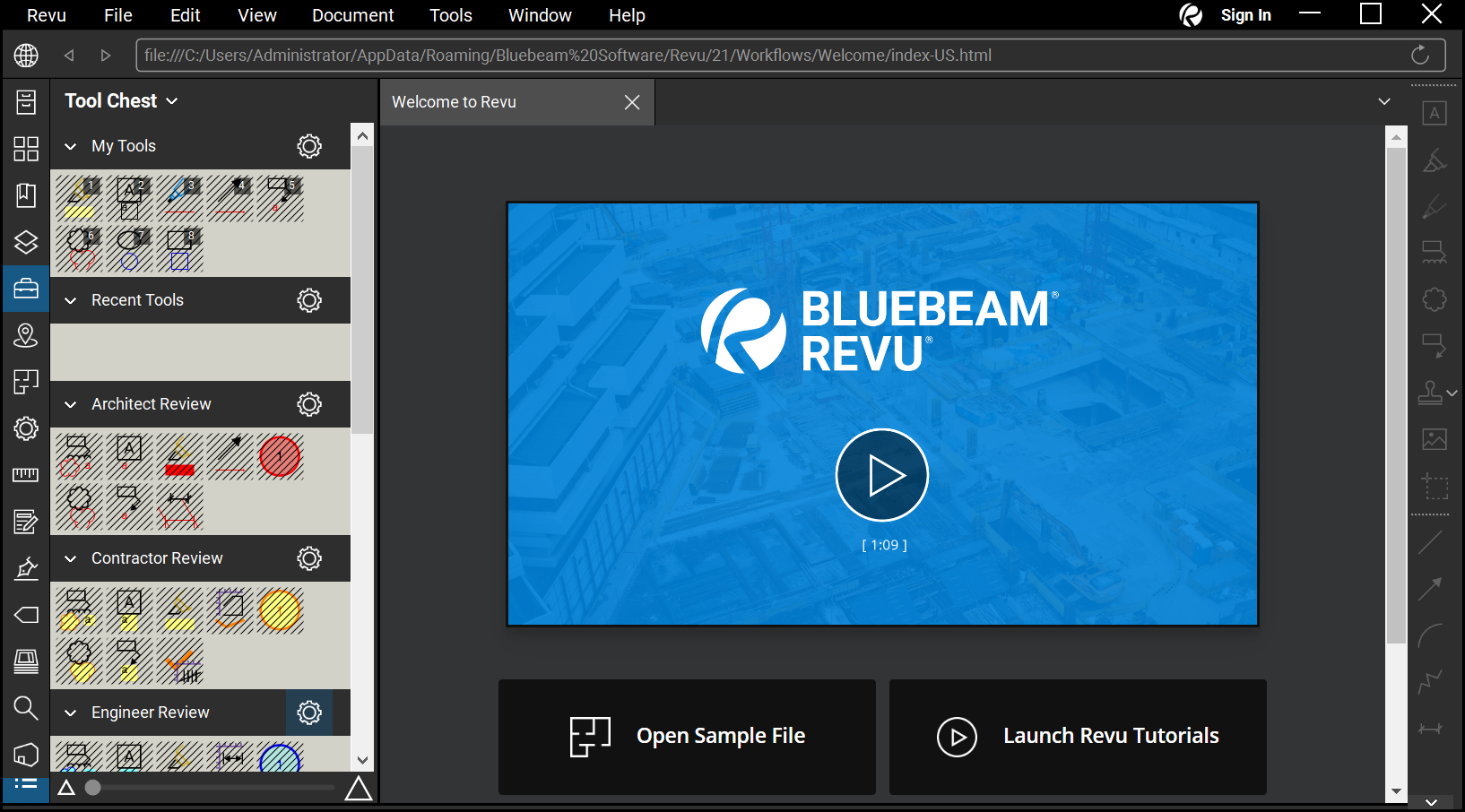Open the Measurements ruler panel
The height and width of the screenshot is (812, 1465).
pos(26,474)
